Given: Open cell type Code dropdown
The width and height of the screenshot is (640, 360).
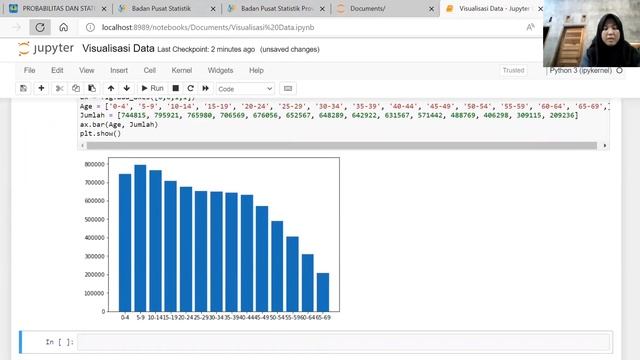Looking at the screenshot, I should [x=245, y=89].
